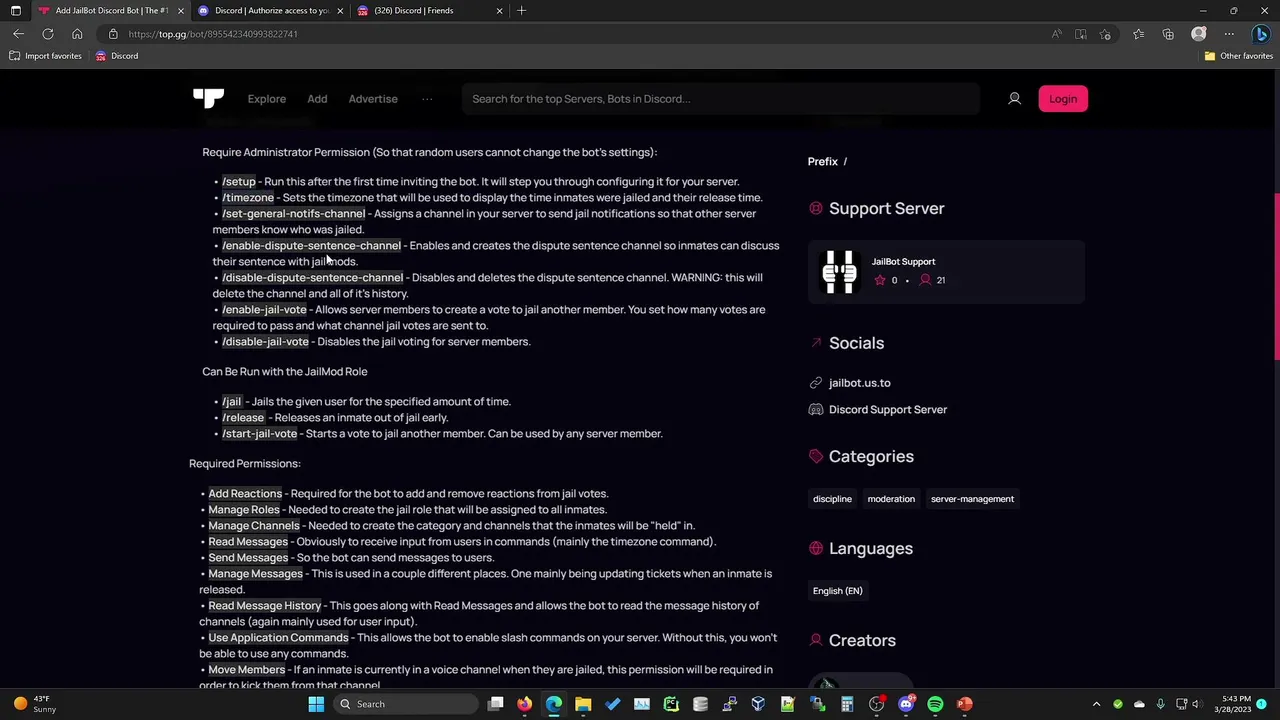
Task: Focus the top Servers and Bots search field
Action: pos(720,99)
